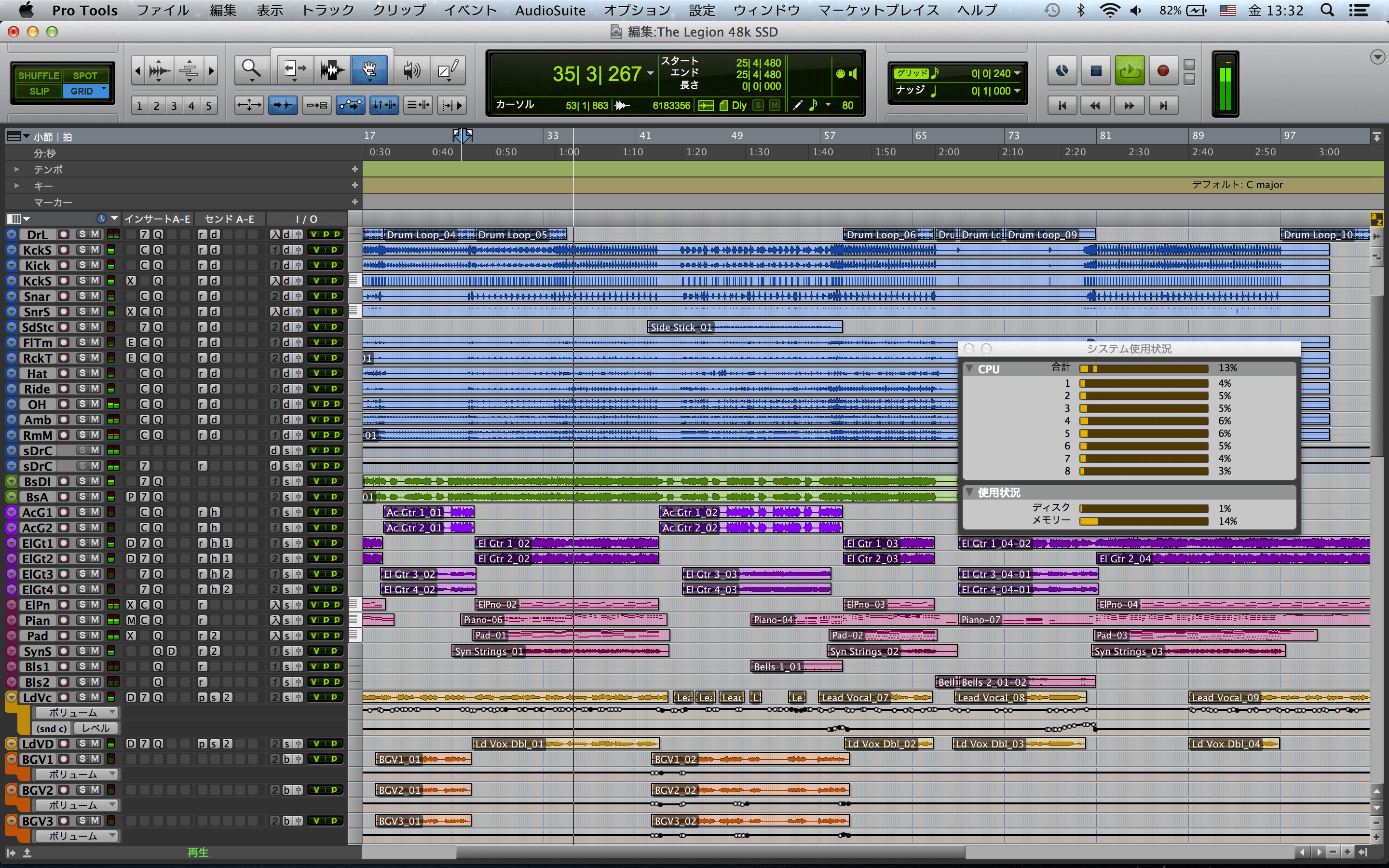Click the metronome note icon

pyautogui.click(x=813, y=105)
